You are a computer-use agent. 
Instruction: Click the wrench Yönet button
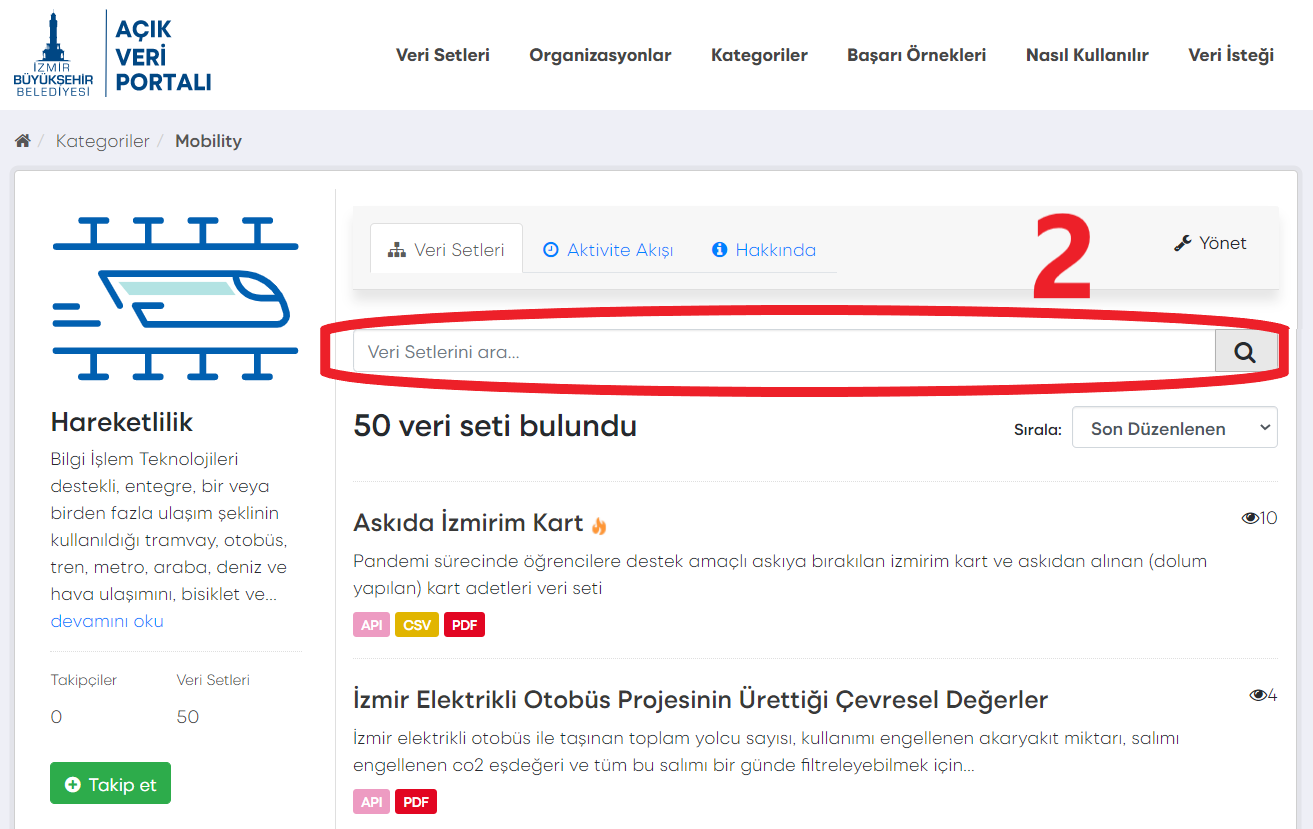coord(1210,243)
